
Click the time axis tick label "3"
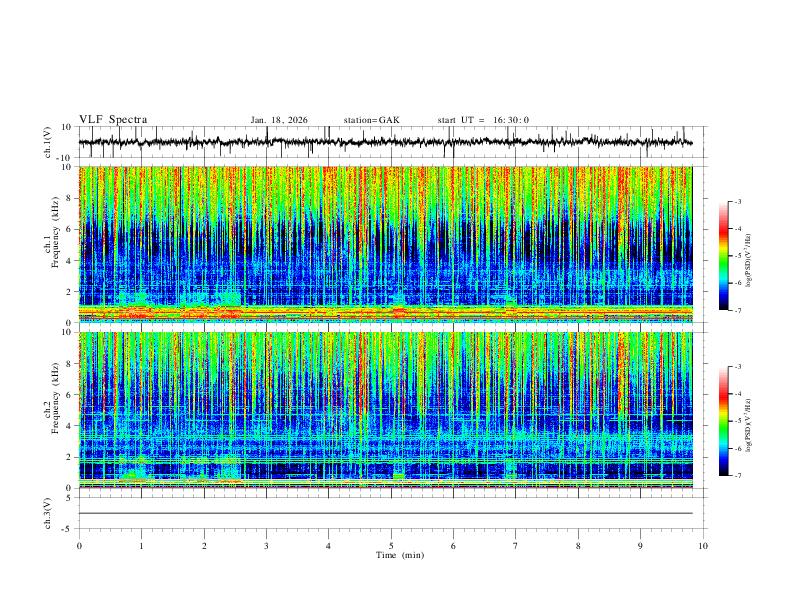(x=266, y=546)
